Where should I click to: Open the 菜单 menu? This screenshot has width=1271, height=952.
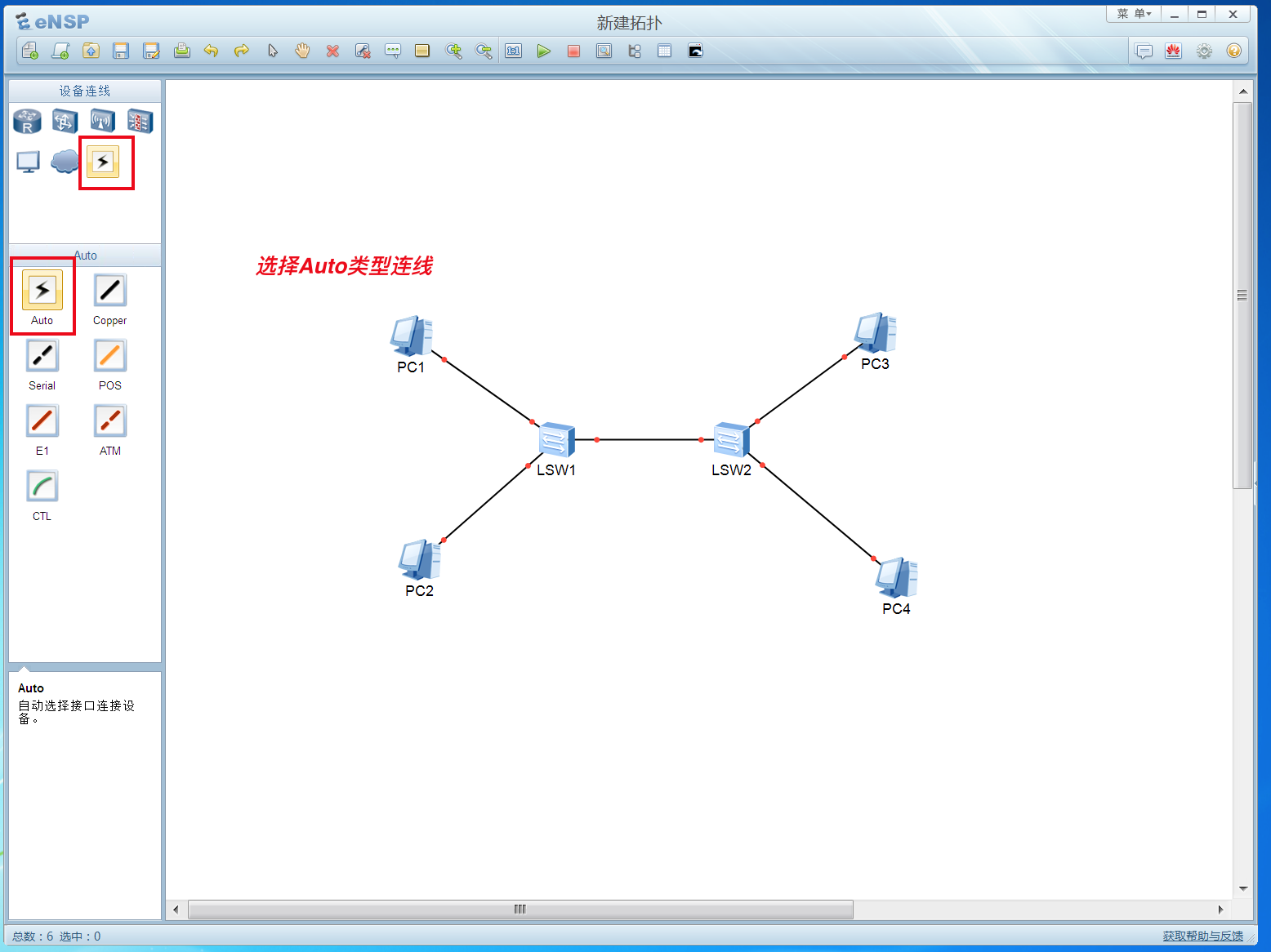[x=1134, y=13]
